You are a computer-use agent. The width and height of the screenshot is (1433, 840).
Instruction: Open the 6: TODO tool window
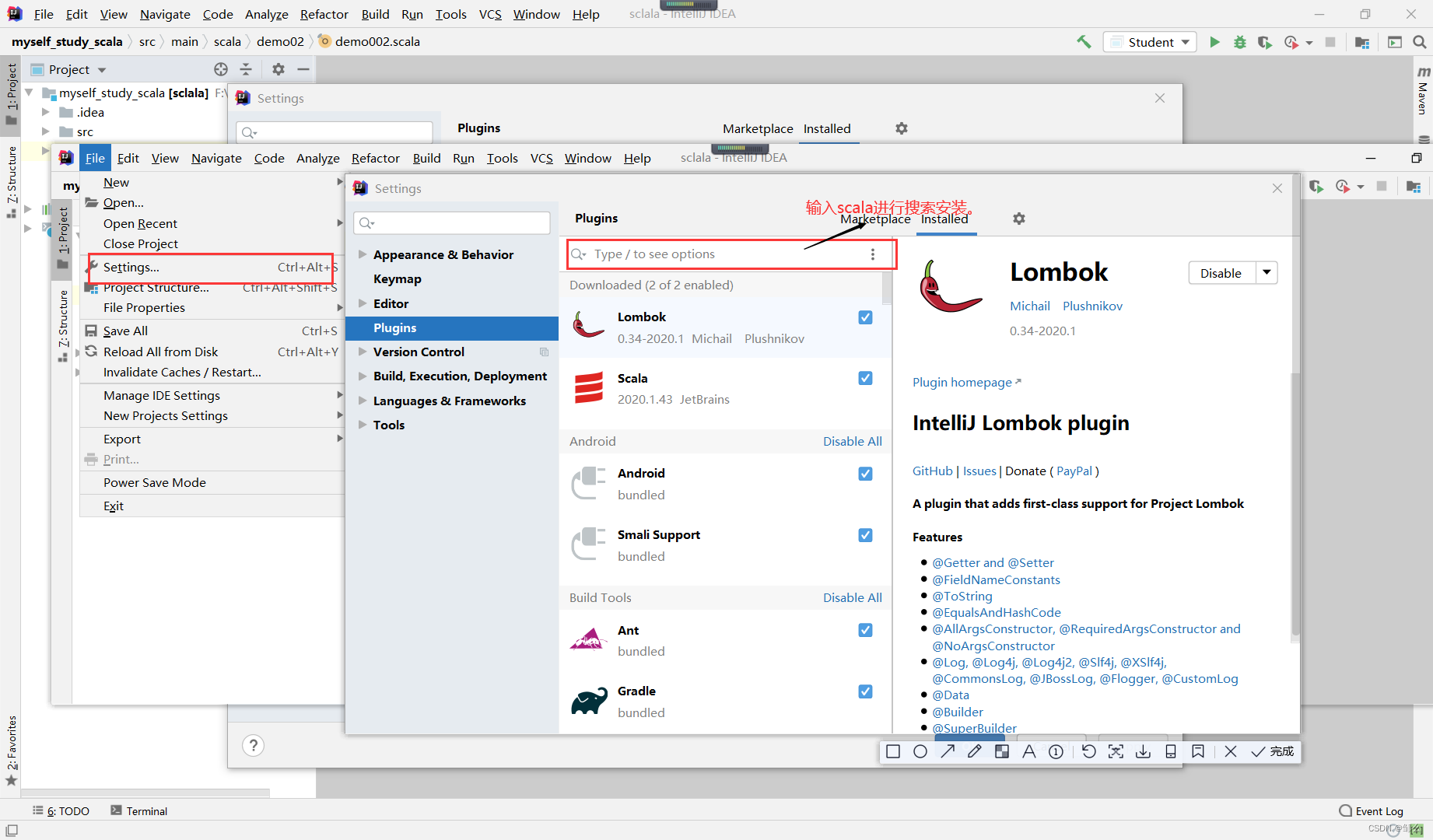[x=61, y=810]
